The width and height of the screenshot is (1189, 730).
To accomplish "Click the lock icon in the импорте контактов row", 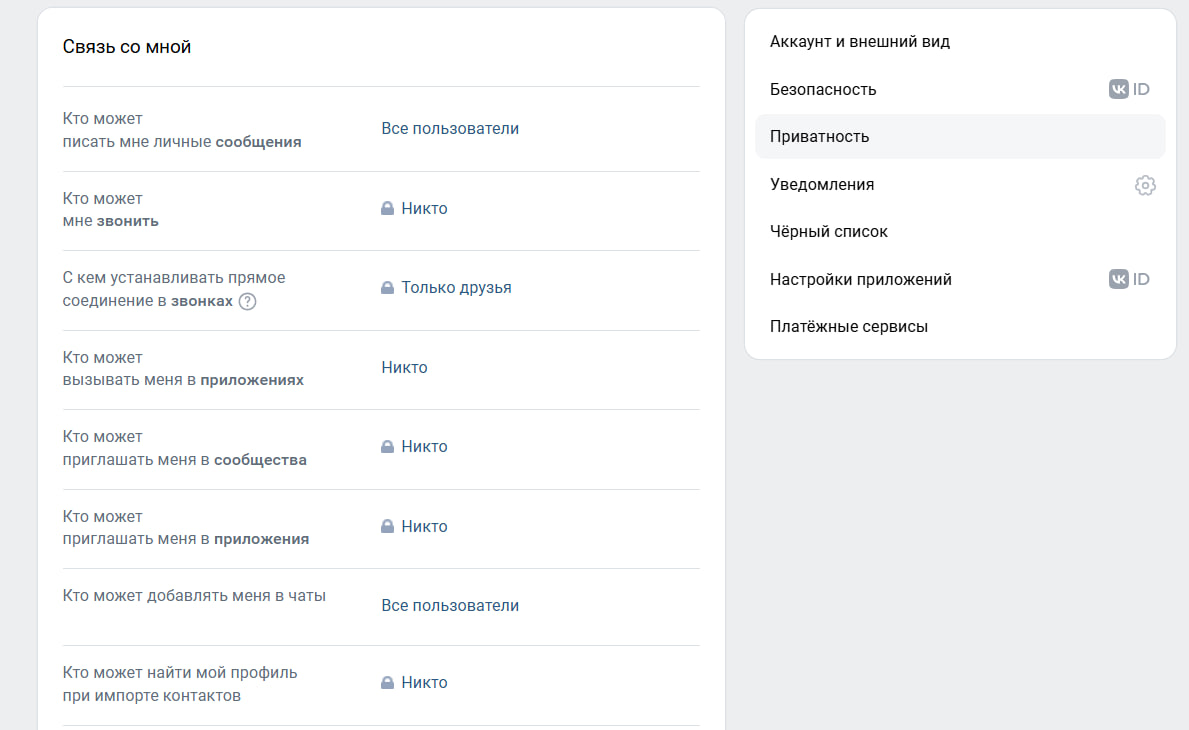I will [x=387, y=683].
